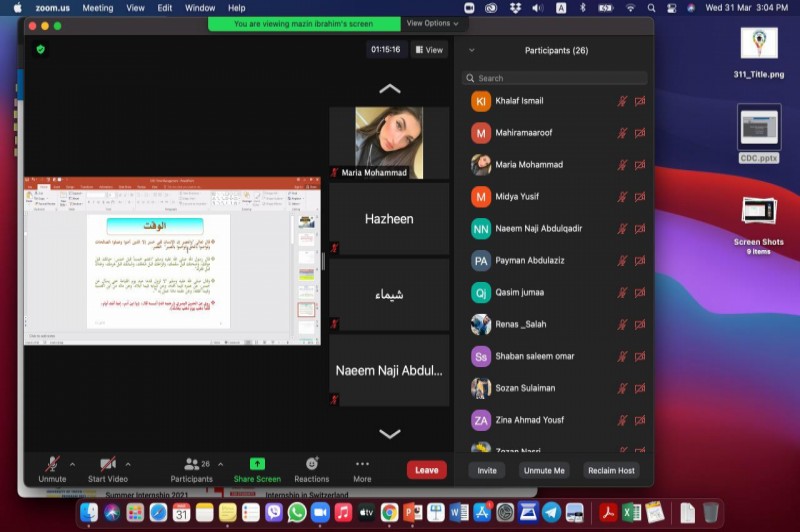Viewport: 800px width, 532px height.
Task: Expand the View Options dropdown
Action: click(432, 23)
